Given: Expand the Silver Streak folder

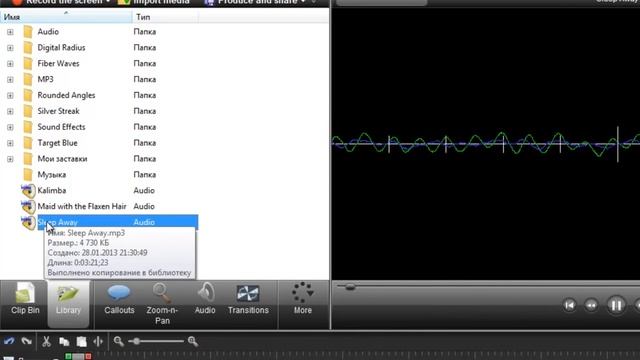Looking at the screenshot, I should 10,111.
